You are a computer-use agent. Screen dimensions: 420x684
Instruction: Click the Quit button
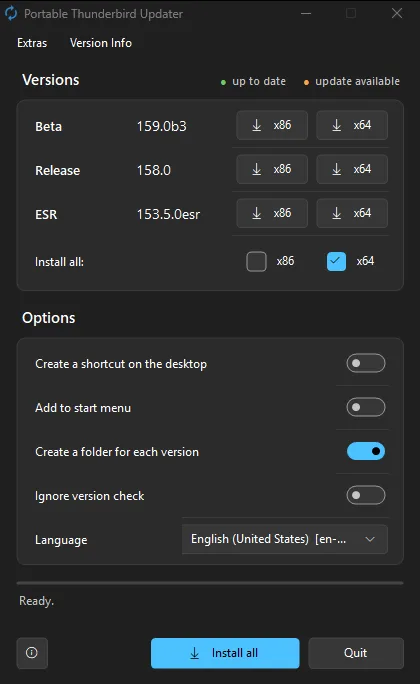[x=355, y=653]
